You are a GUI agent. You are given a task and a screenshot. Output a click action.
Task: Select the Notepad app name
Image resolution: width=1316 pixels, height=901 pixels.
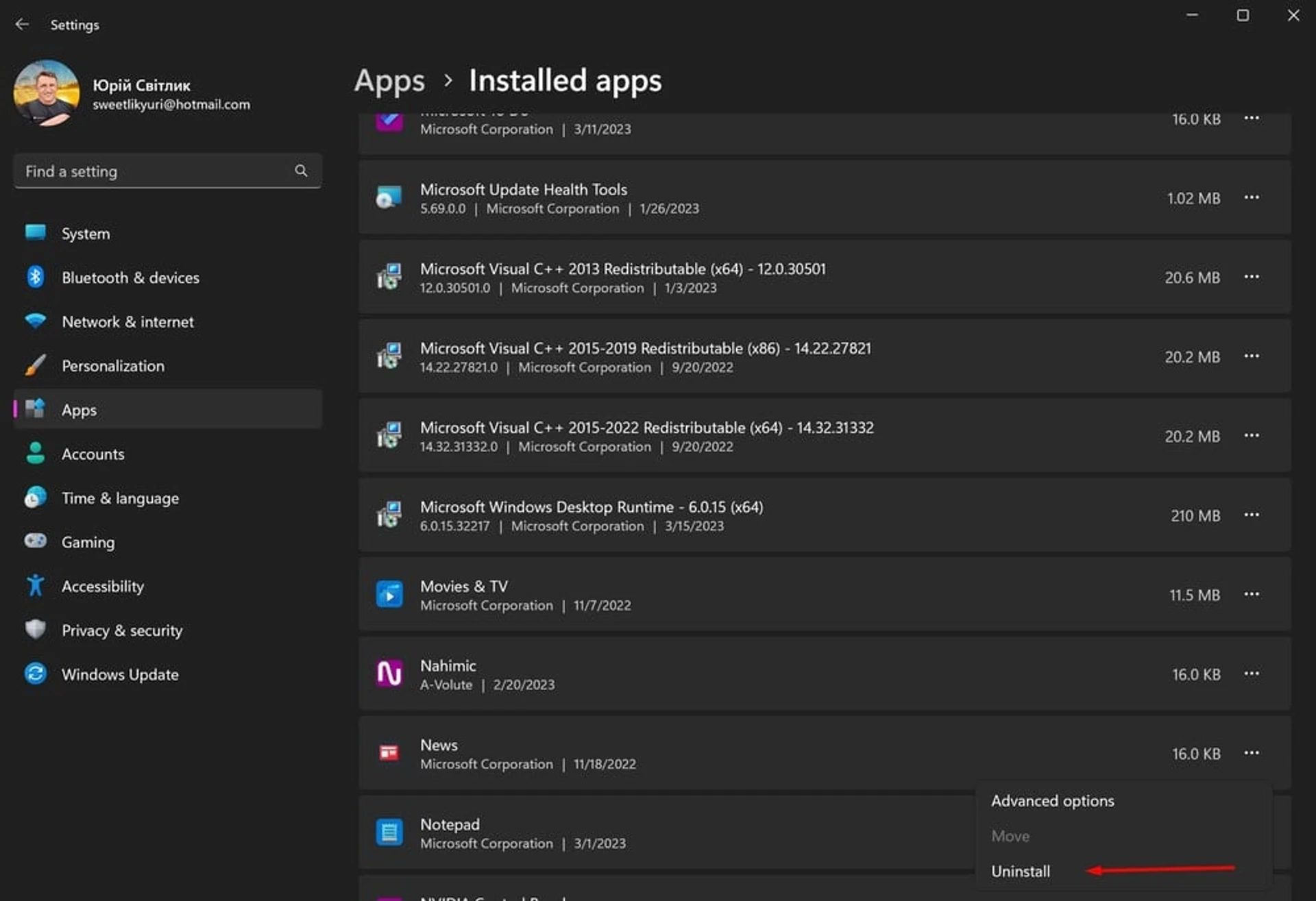click(x=450, y=824)
